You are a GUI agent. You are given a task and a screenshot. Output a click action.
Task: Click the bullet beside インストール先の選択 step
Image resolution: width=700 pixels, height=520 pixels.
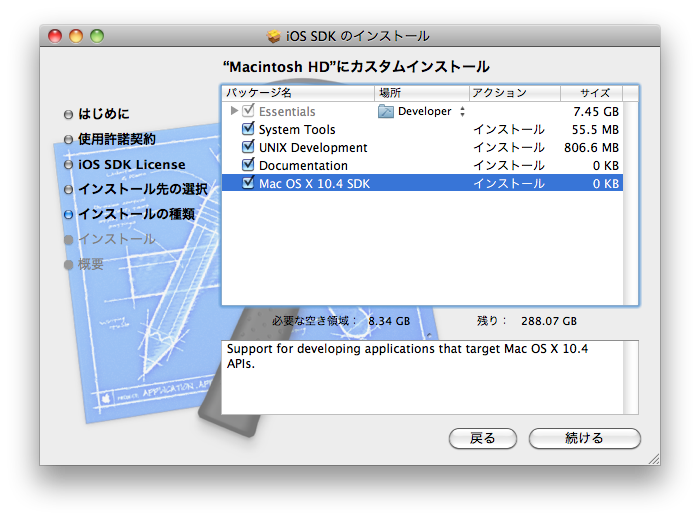click(x=68, y=190)
